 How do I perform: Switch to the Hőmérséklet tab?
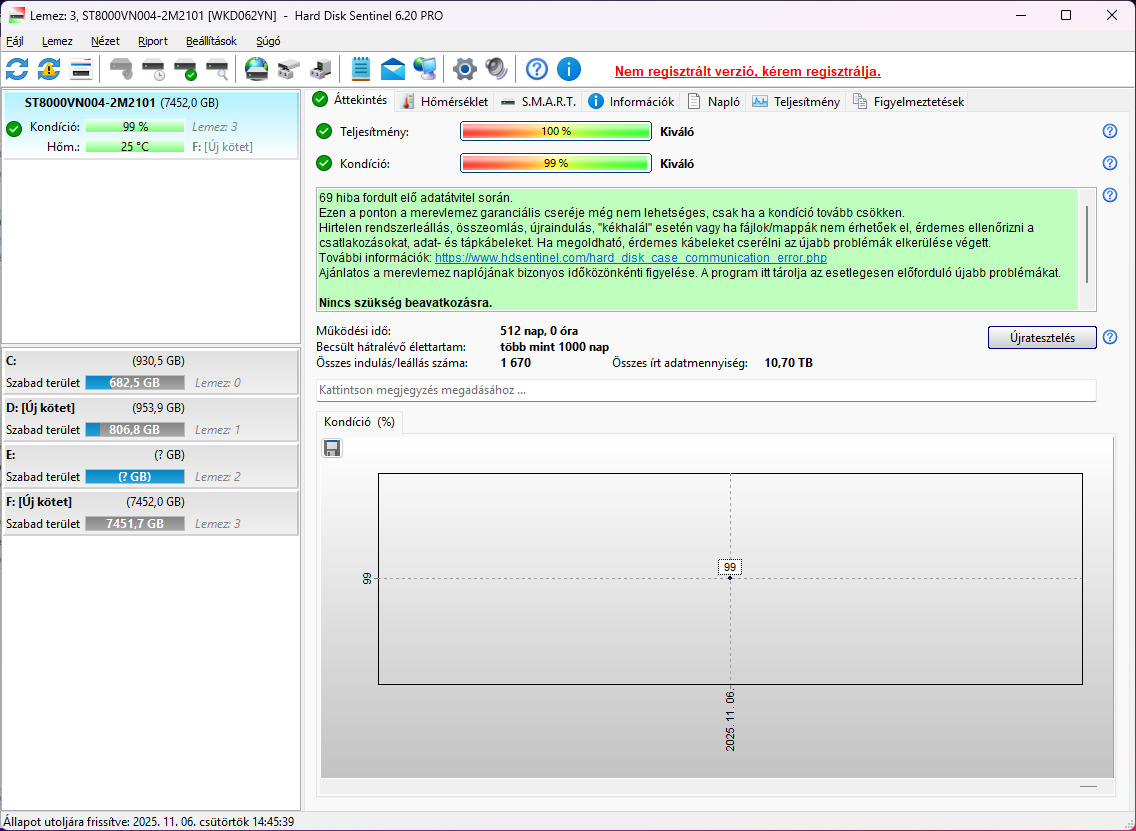click(x=445, y=102)
